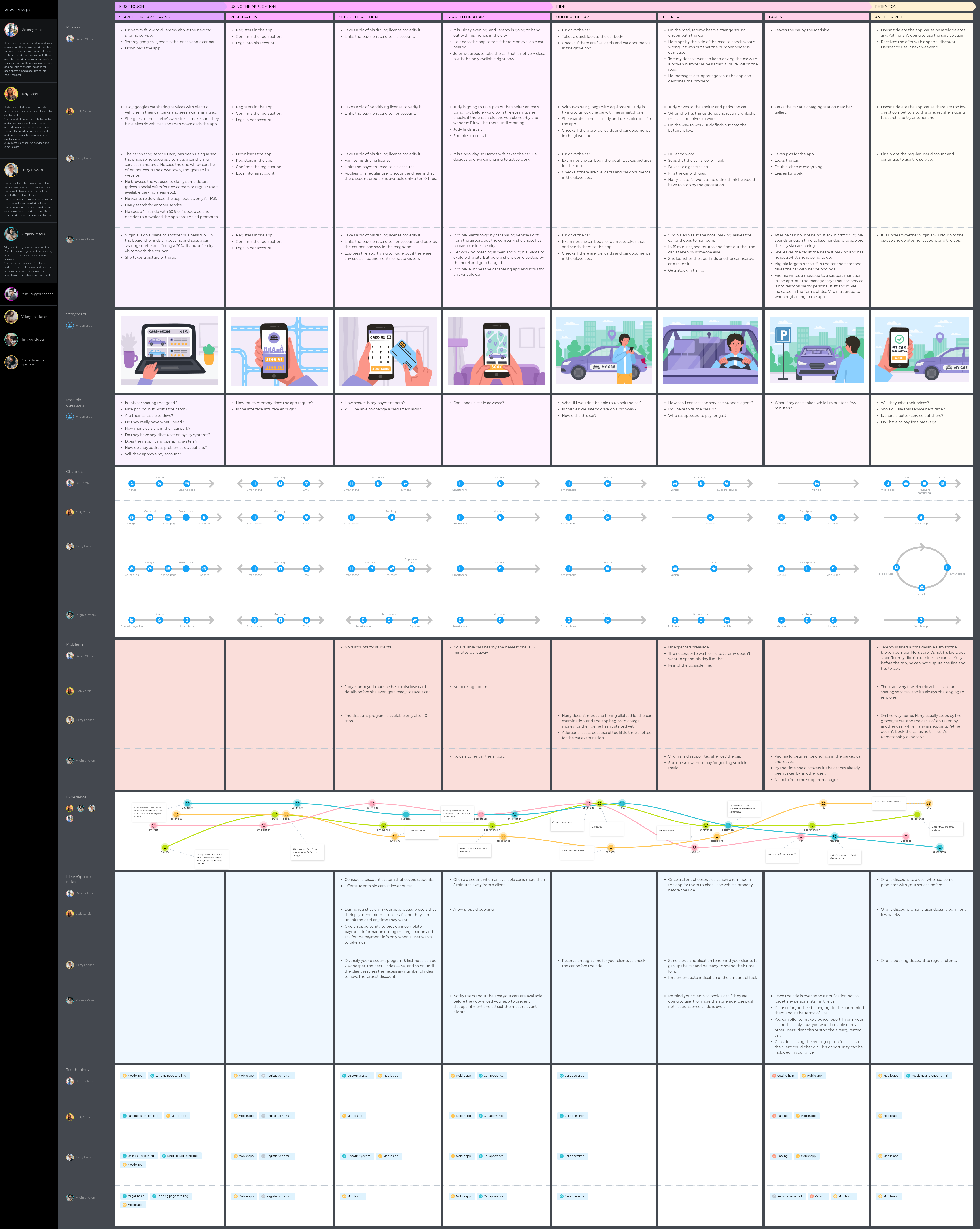This screenshot has width=980, height=1229.
Task: Select the UNLOCK THE CAR substage header
Action: coord(604,17)
